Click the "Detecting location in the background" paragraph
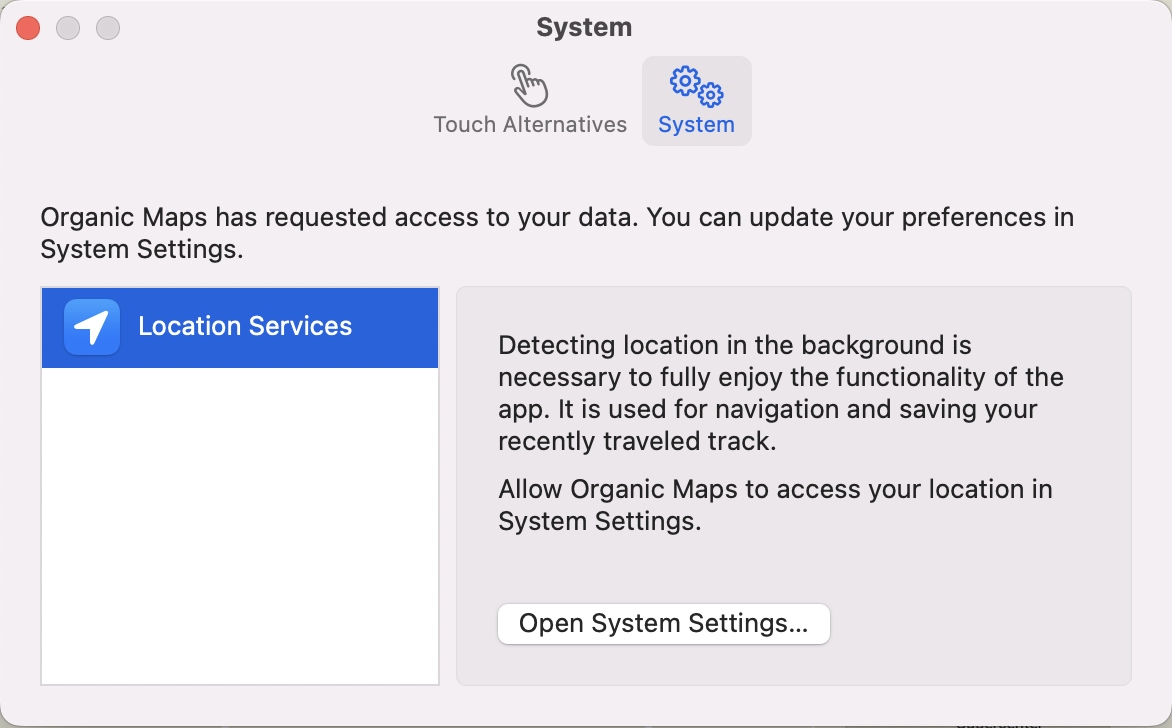Image resolution: width=1172 pixels, height=728 pixels. (780, 393)
